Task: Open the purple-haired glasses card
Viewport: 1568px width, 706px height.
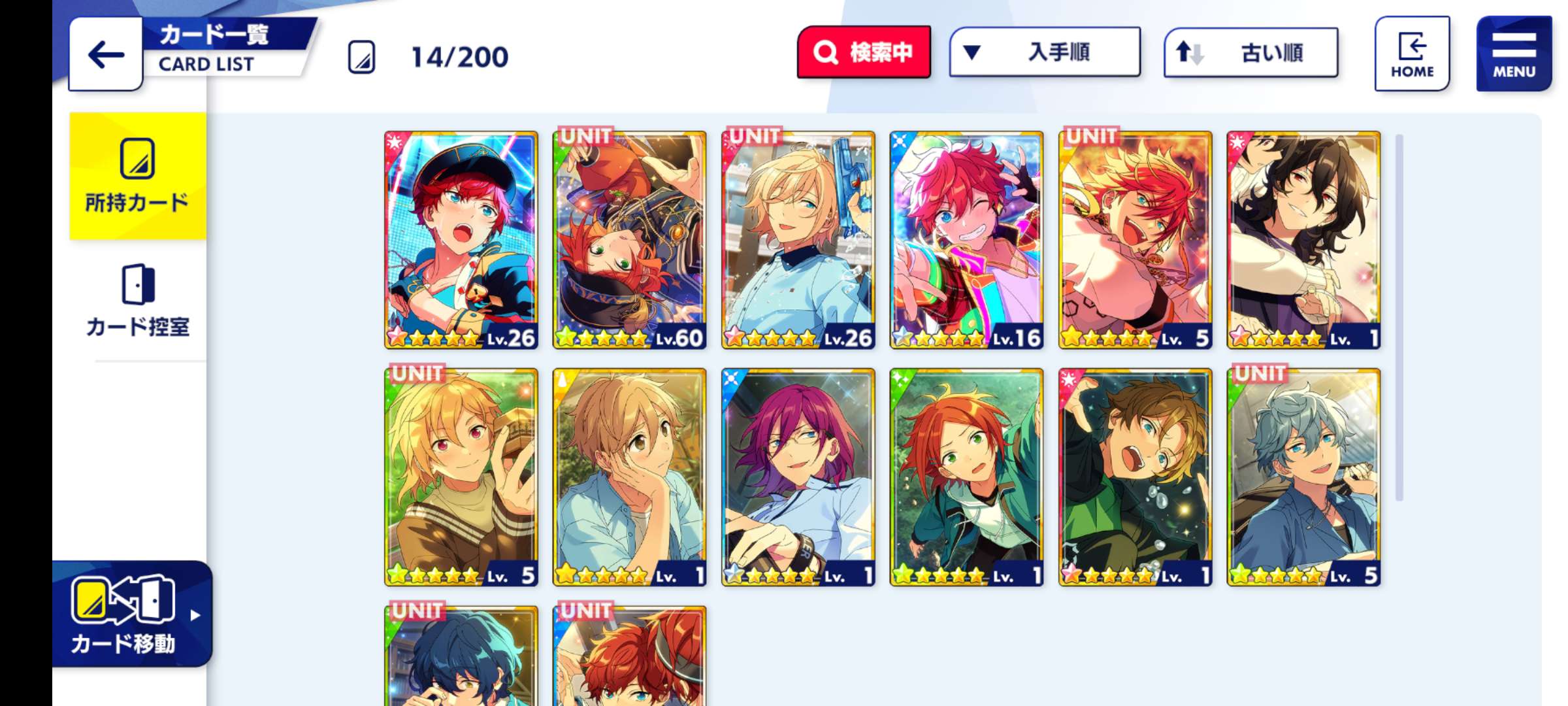Action: pos(798,477)
